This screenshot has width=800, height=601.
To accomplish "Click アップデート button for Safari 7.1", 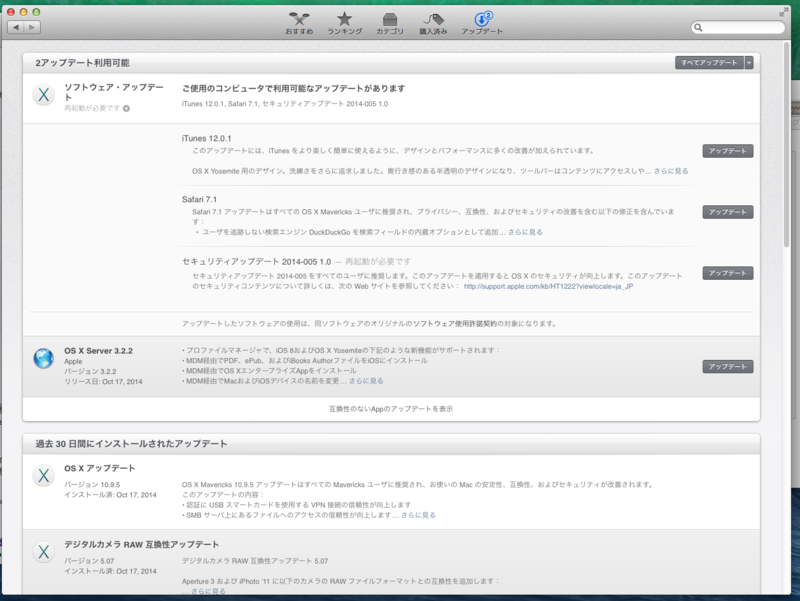I will [728, 212].
